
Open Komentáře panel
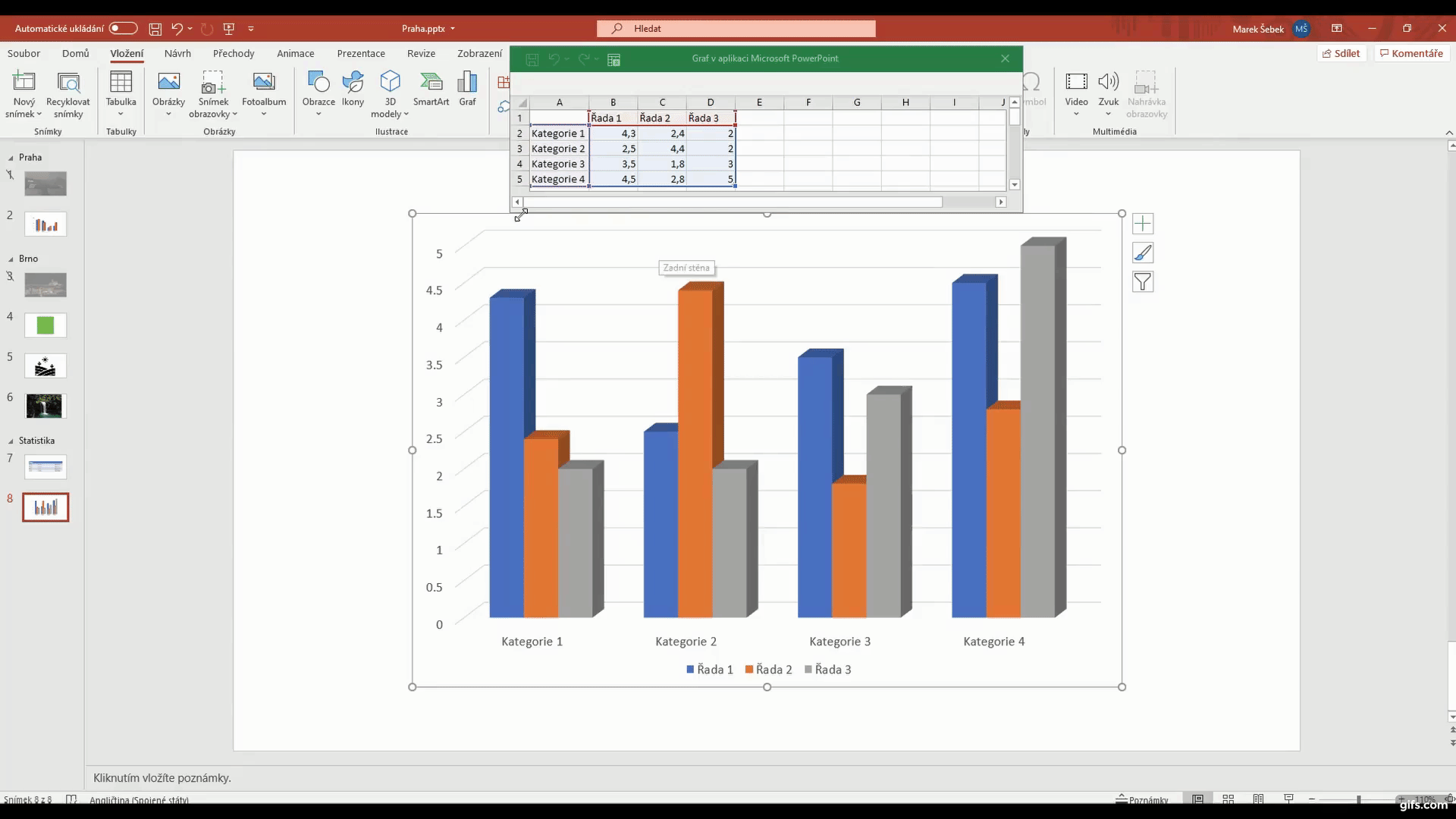coord(1411,52)
